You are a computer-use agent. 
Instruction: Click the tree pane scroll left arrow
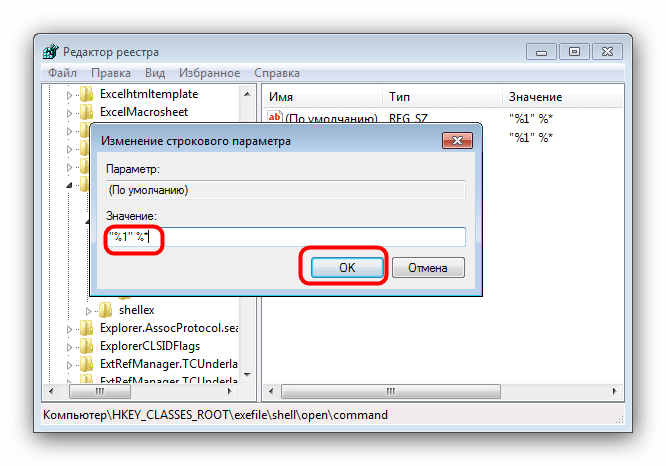click(x=51, y=391)
